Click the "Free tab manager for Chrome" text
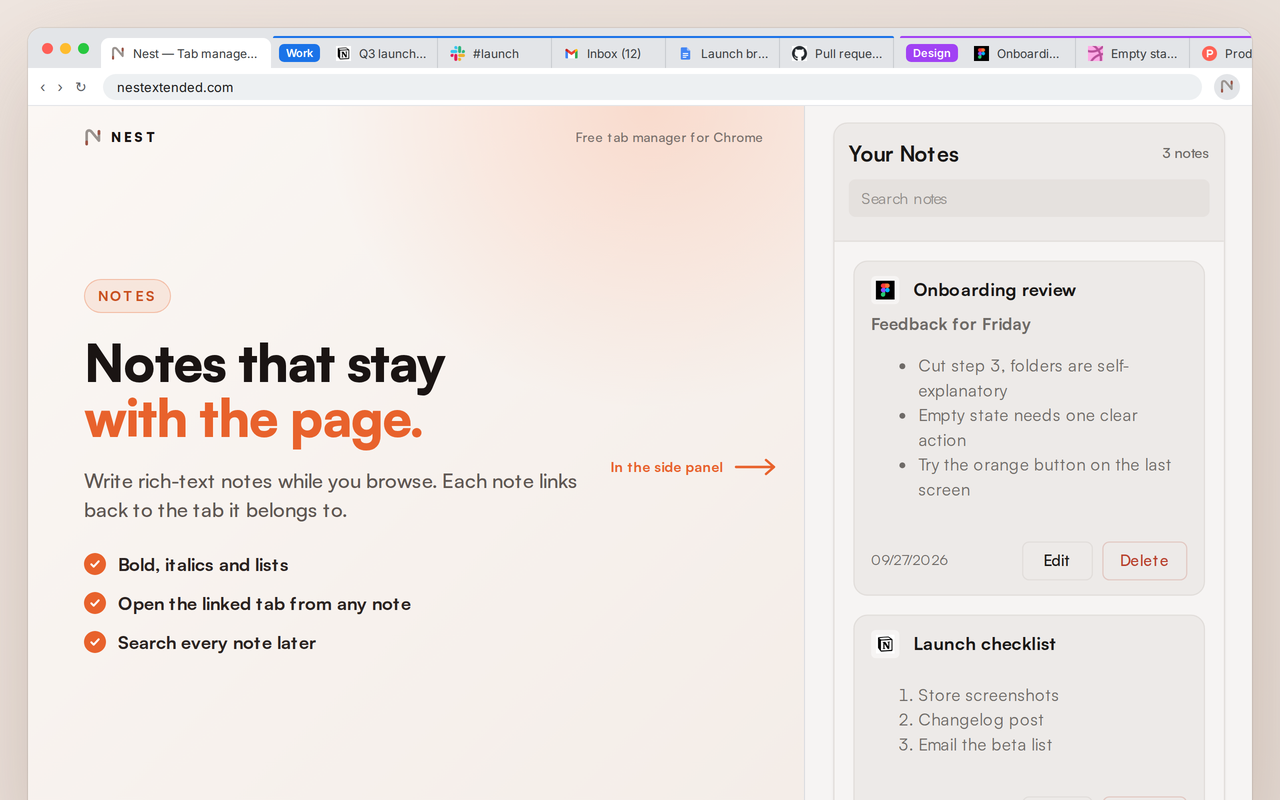This screenshot has height=800, width=1280. point(669,137)
